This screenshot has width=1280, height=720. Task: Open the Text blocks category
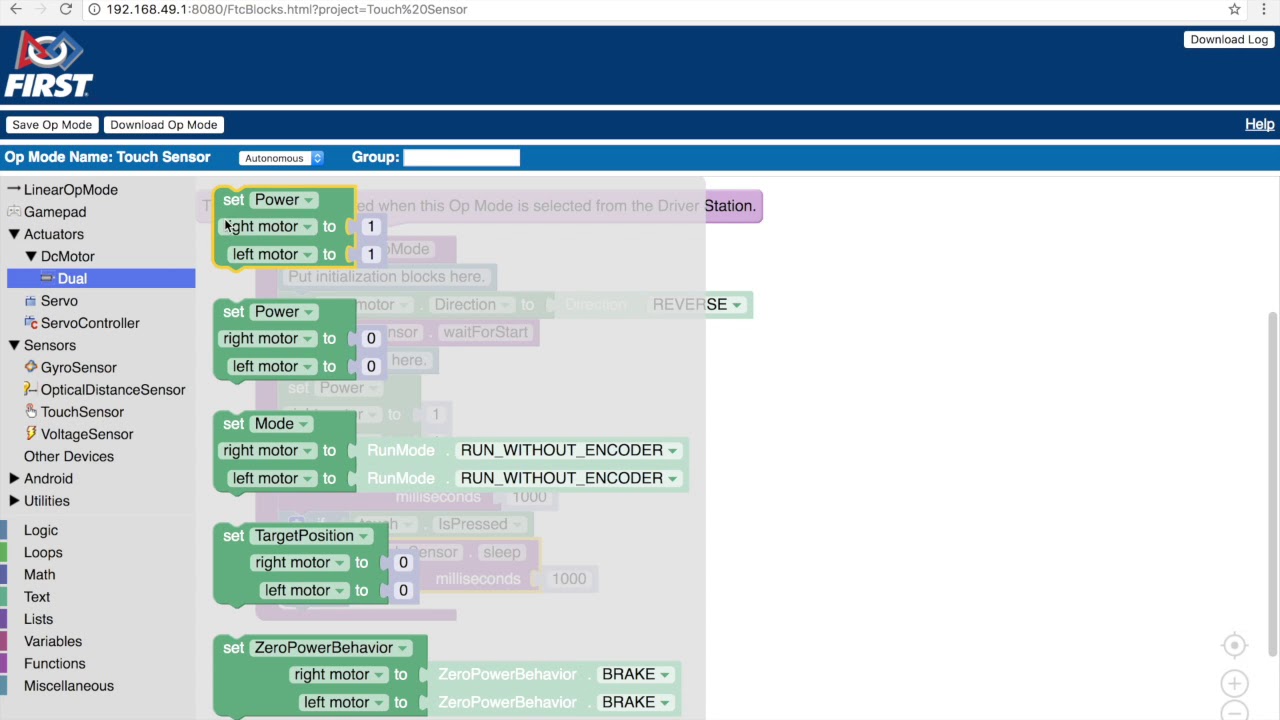(x=37, y=597)
